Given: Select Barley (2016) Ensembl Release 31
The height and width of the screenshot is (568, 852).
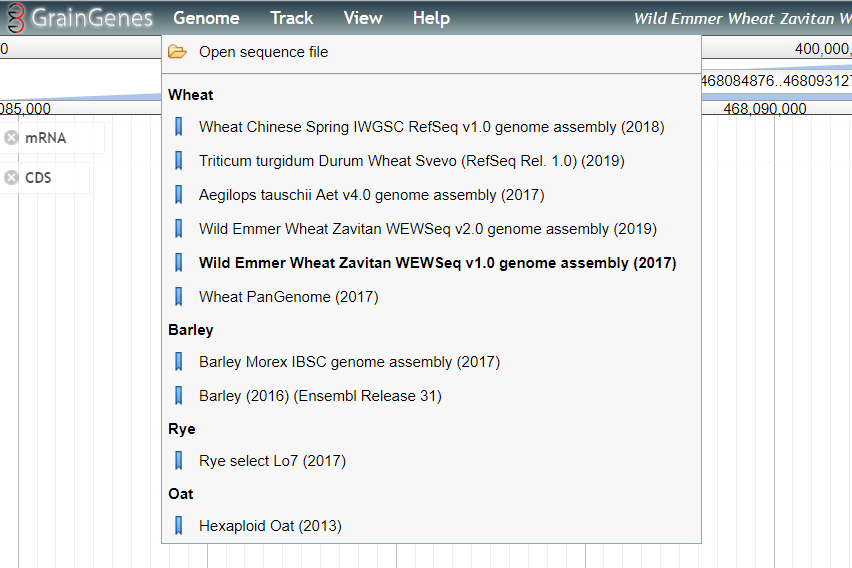Looking at the screenshot, I should pos(431,396).
